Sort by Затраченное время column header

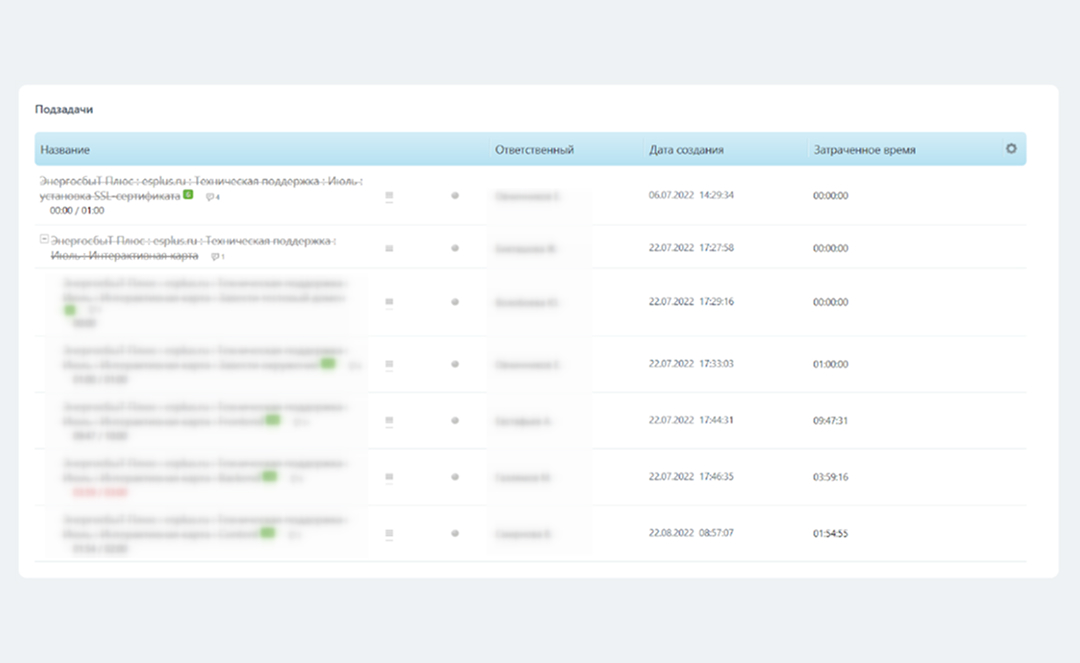864,149
